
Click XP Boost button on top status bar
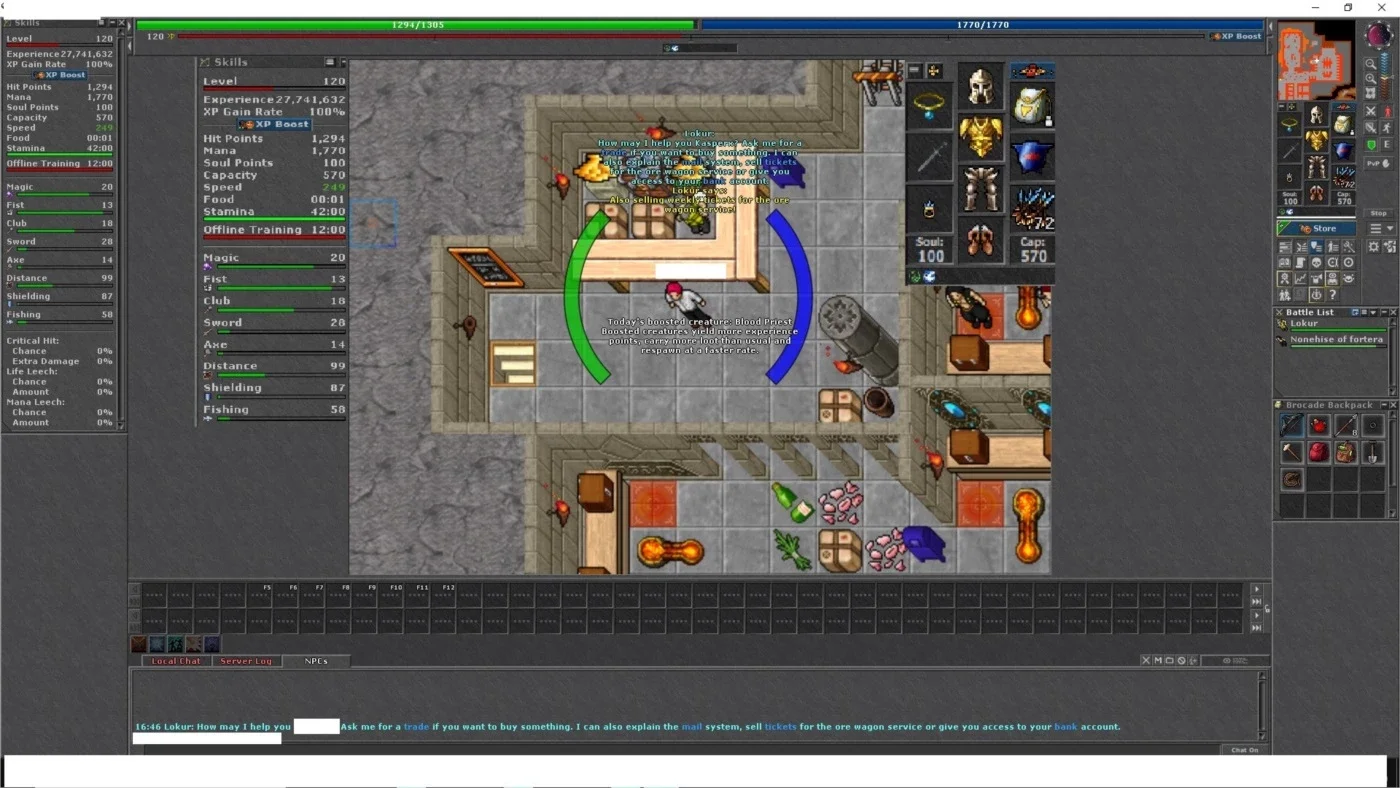click(1236, 36)
